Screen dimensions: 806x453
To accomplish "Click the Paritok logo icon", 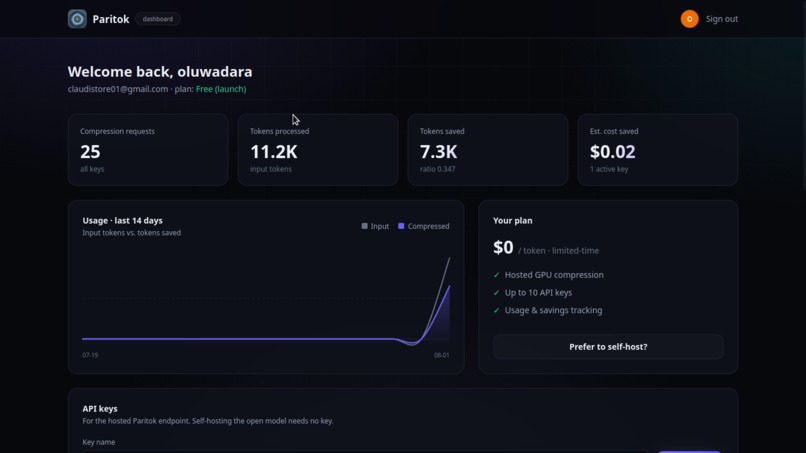I will (77, 19).
